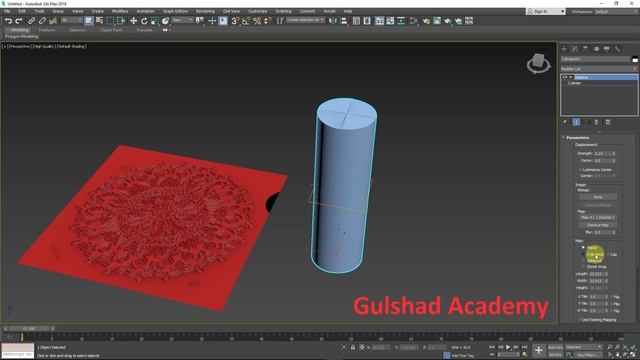The height and width of the screenshot is (360, 640).
Task: Switch to Hierarchy command panel tab
Action: tap(585, 49)
